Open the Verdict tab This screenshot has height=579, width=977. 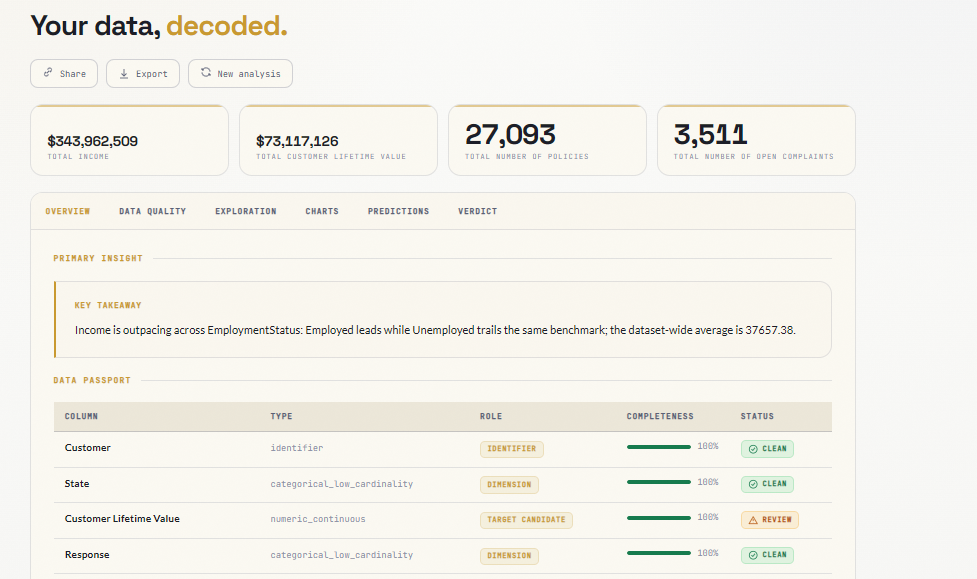(477, 211)
